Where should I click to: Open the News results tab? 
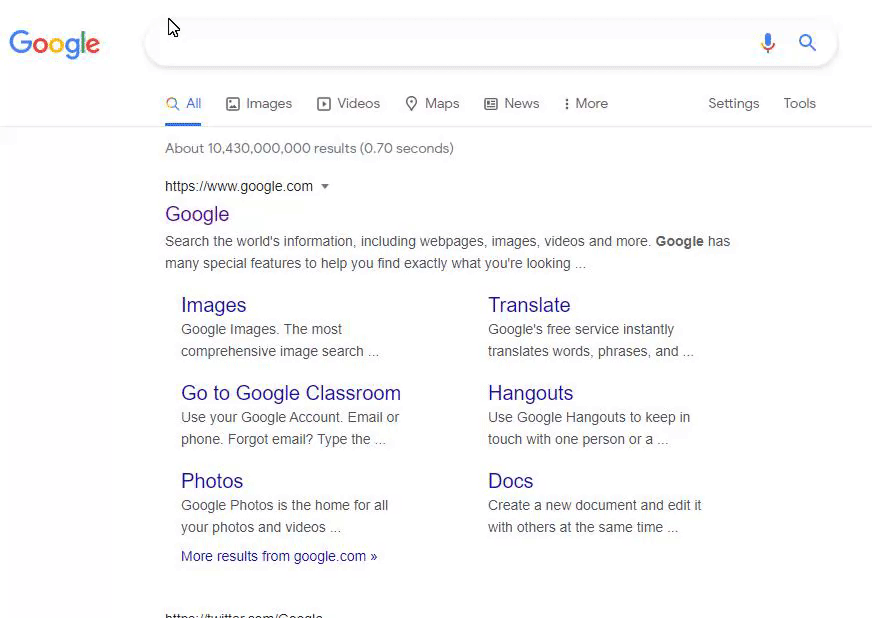[511, 103]
